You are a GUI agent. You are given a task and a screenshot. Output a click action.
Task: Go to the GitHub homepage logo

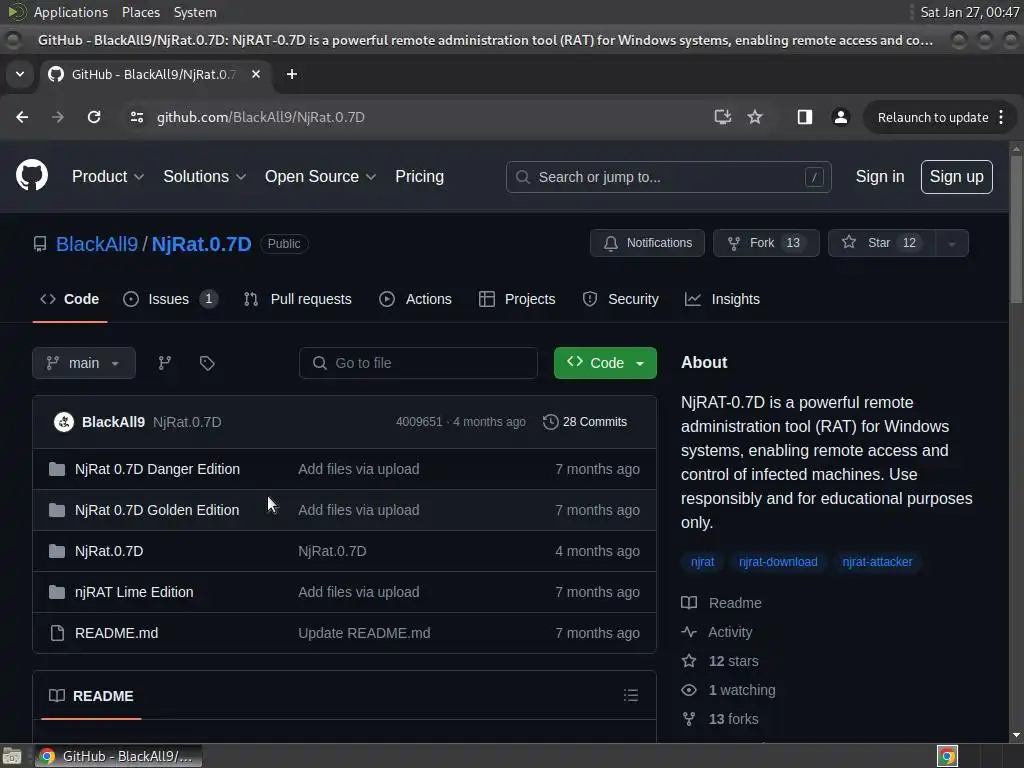point(32,176)
